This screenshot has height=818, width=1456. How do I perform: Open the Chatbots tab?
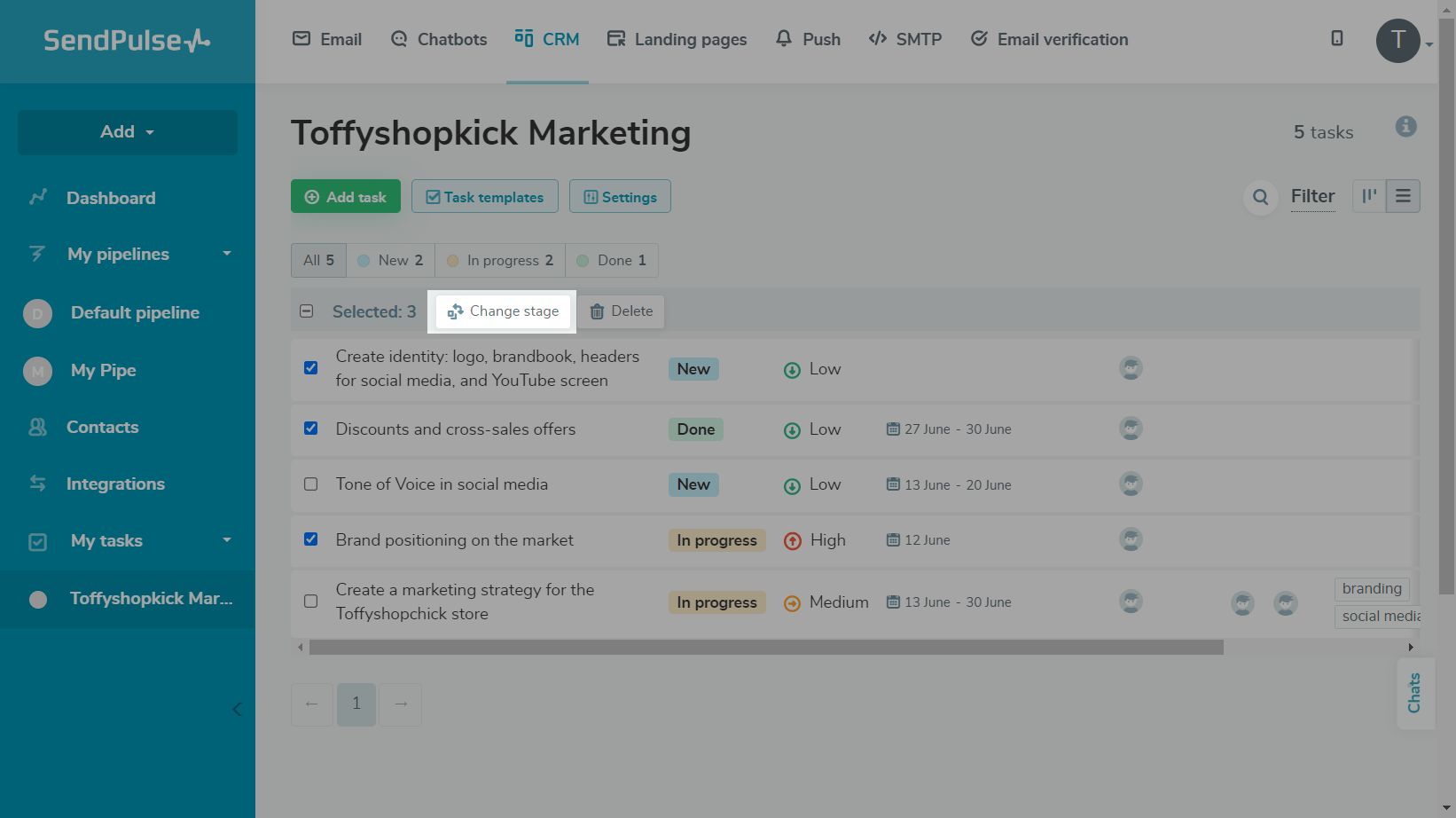click(439, 39)
